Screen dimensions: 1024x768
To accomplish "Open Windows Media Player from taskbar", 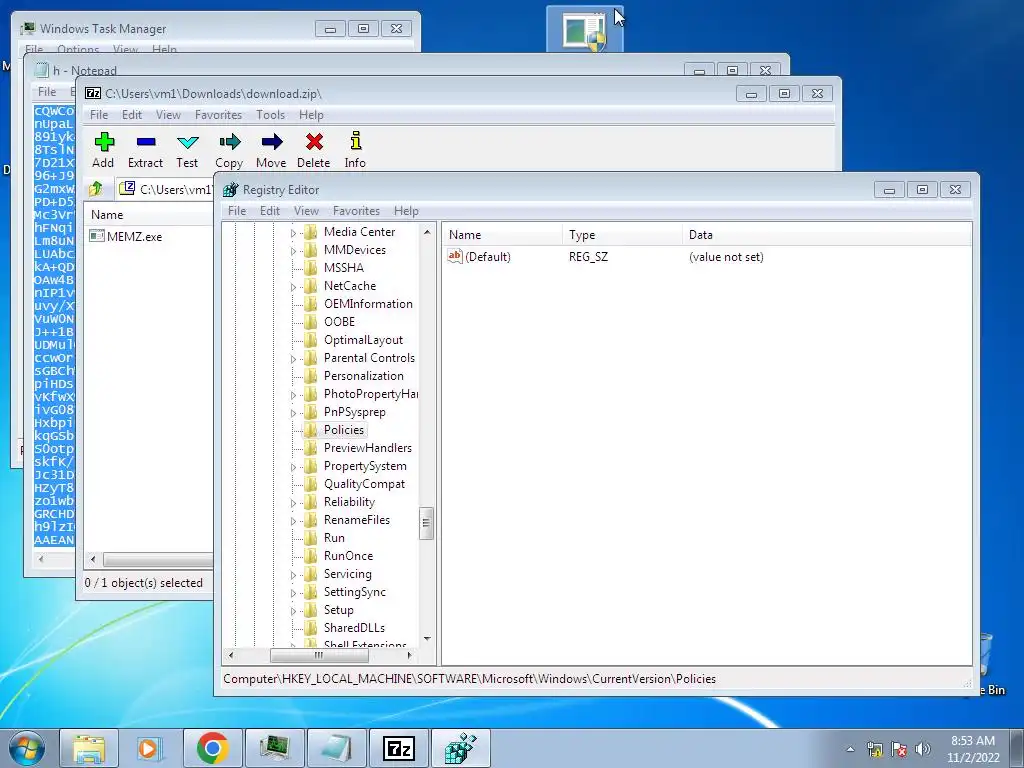I will click(x=150, y=748).
